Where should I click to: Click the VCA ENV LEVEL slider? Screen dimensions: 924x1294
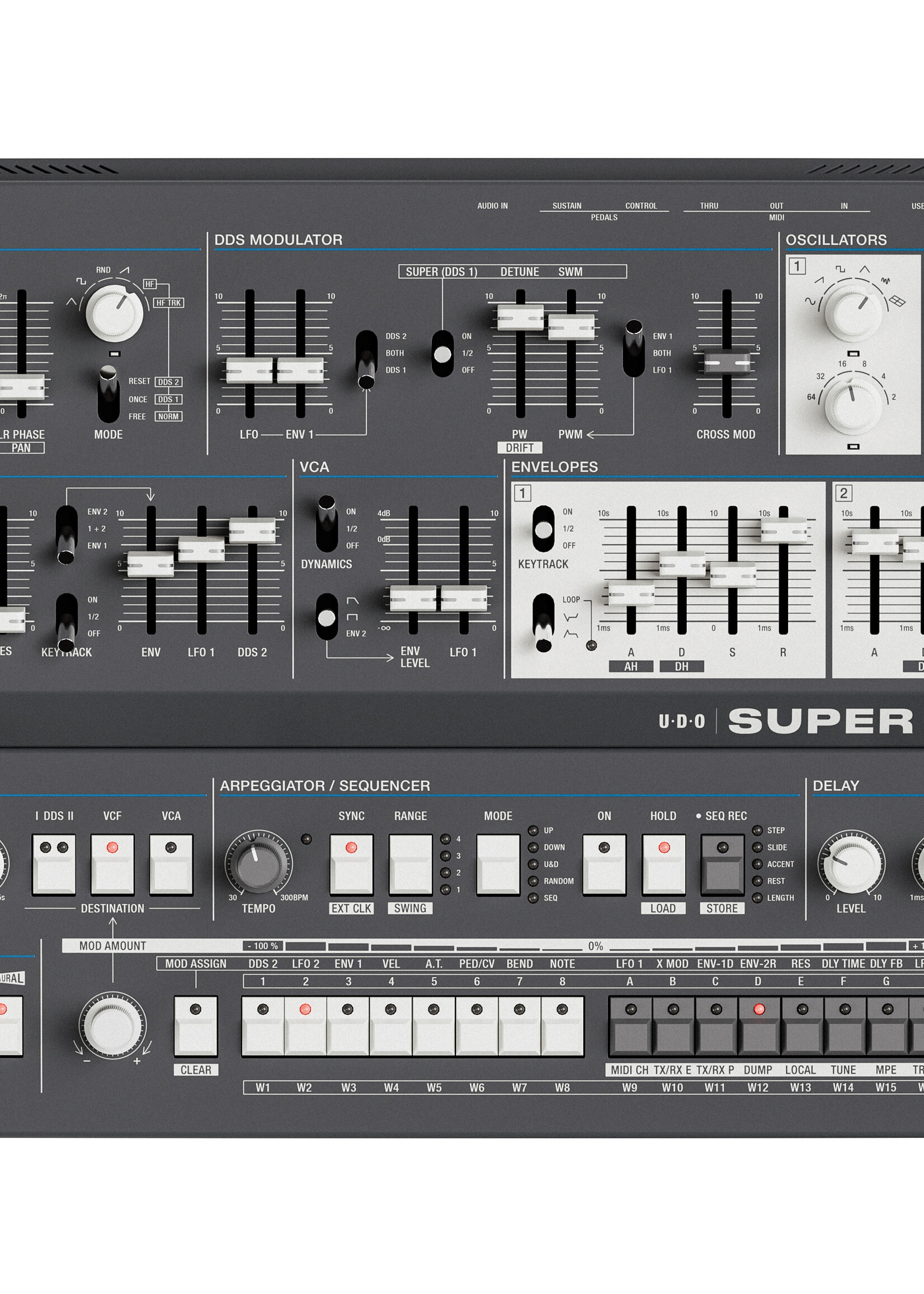pos(413,598)
